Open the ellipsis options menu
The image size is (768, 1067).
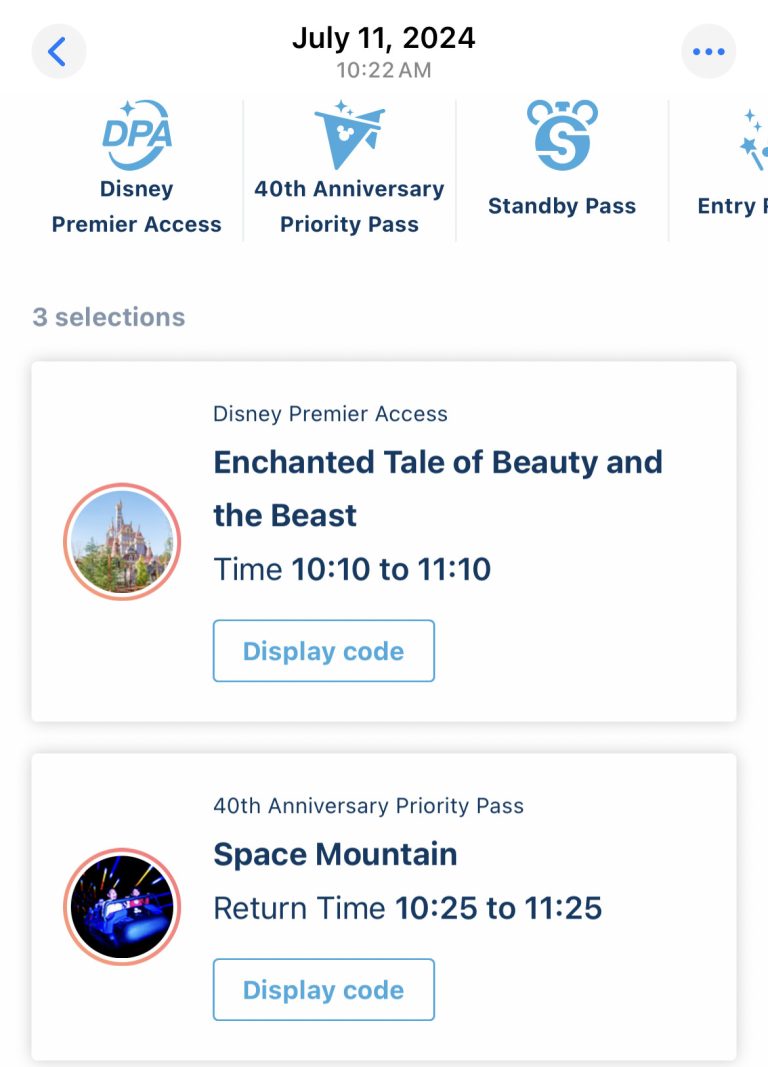click(x=709, y=51)
